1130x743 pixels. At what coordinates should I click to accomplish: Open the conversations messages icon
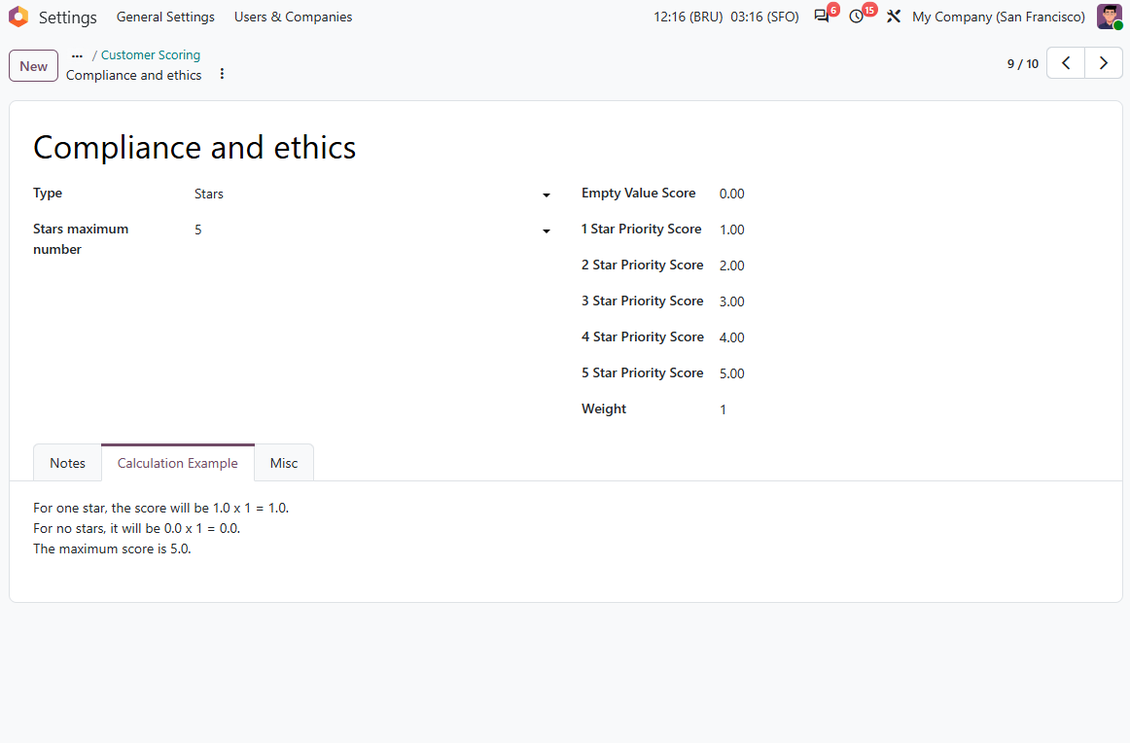click(x=822, y=16)
